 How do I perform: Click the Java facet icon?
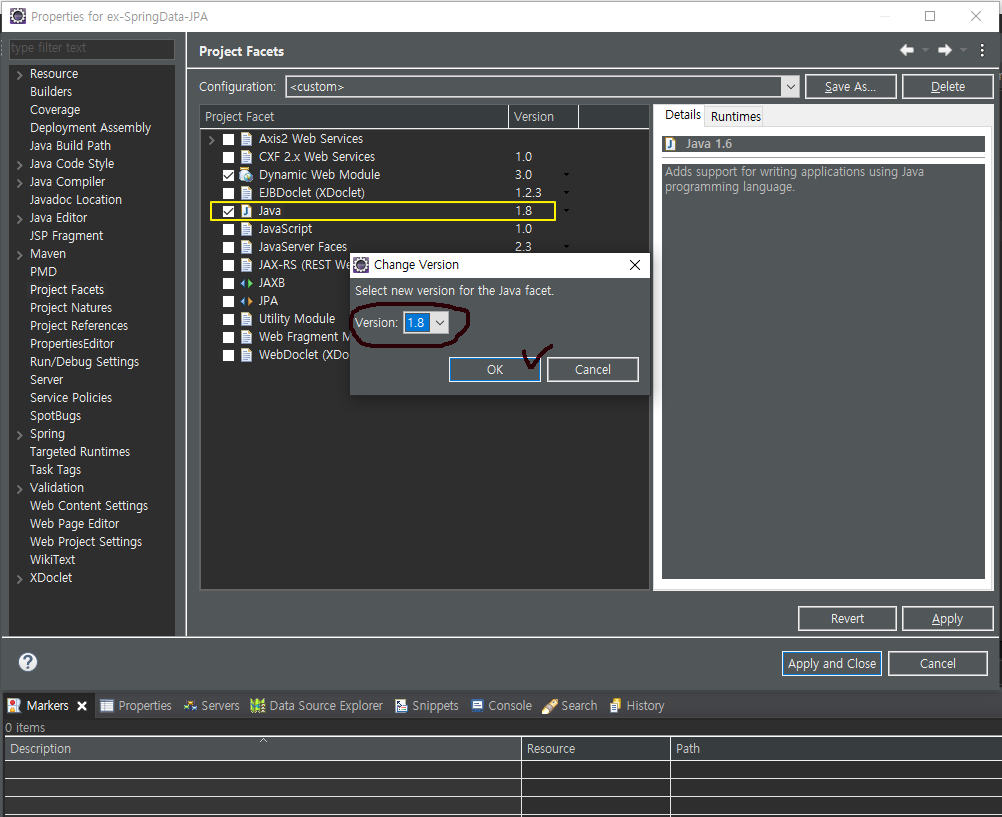pyautogui.click(x=246, y=211)
